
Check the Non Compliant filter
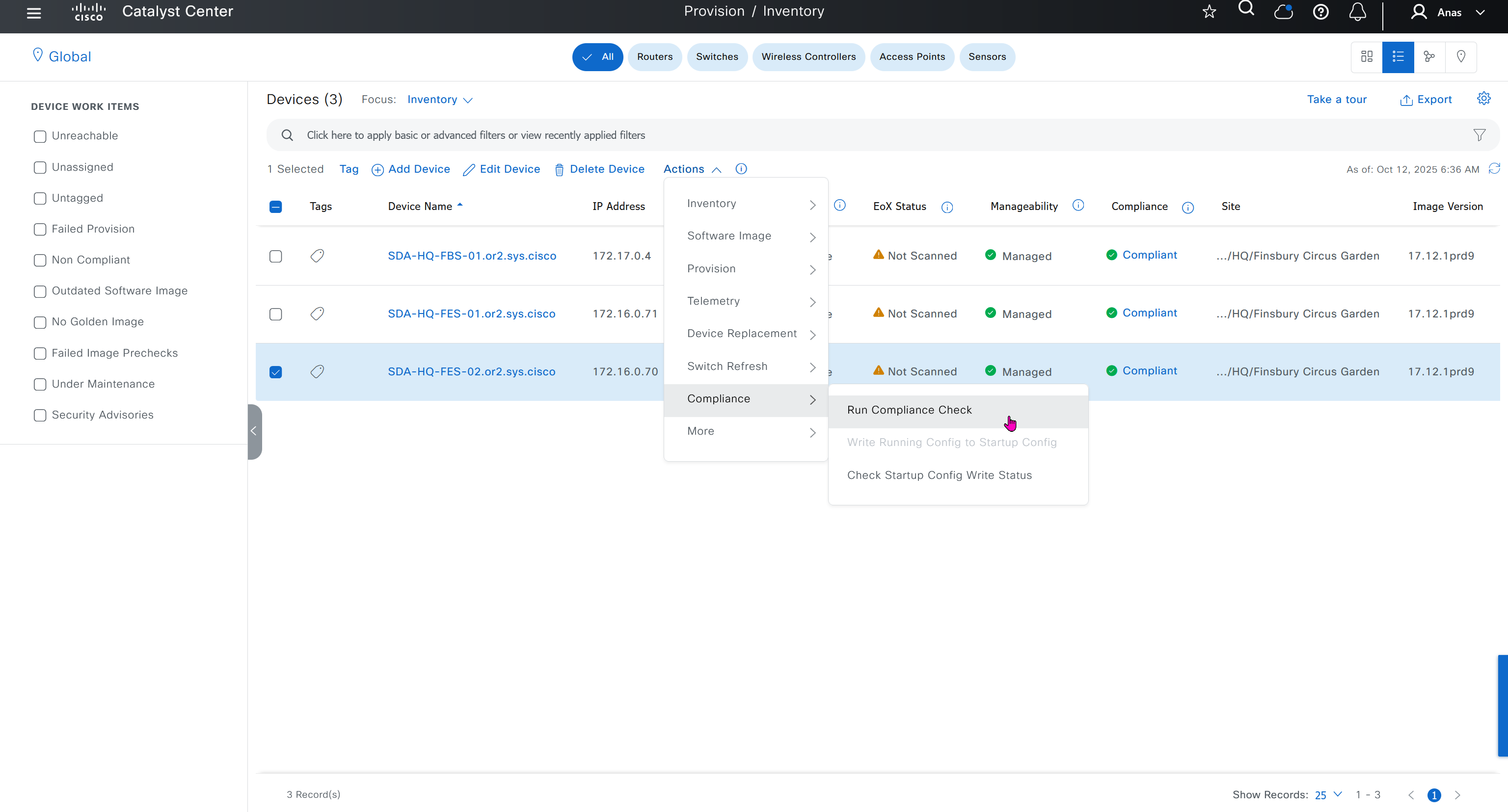[40, 261]
